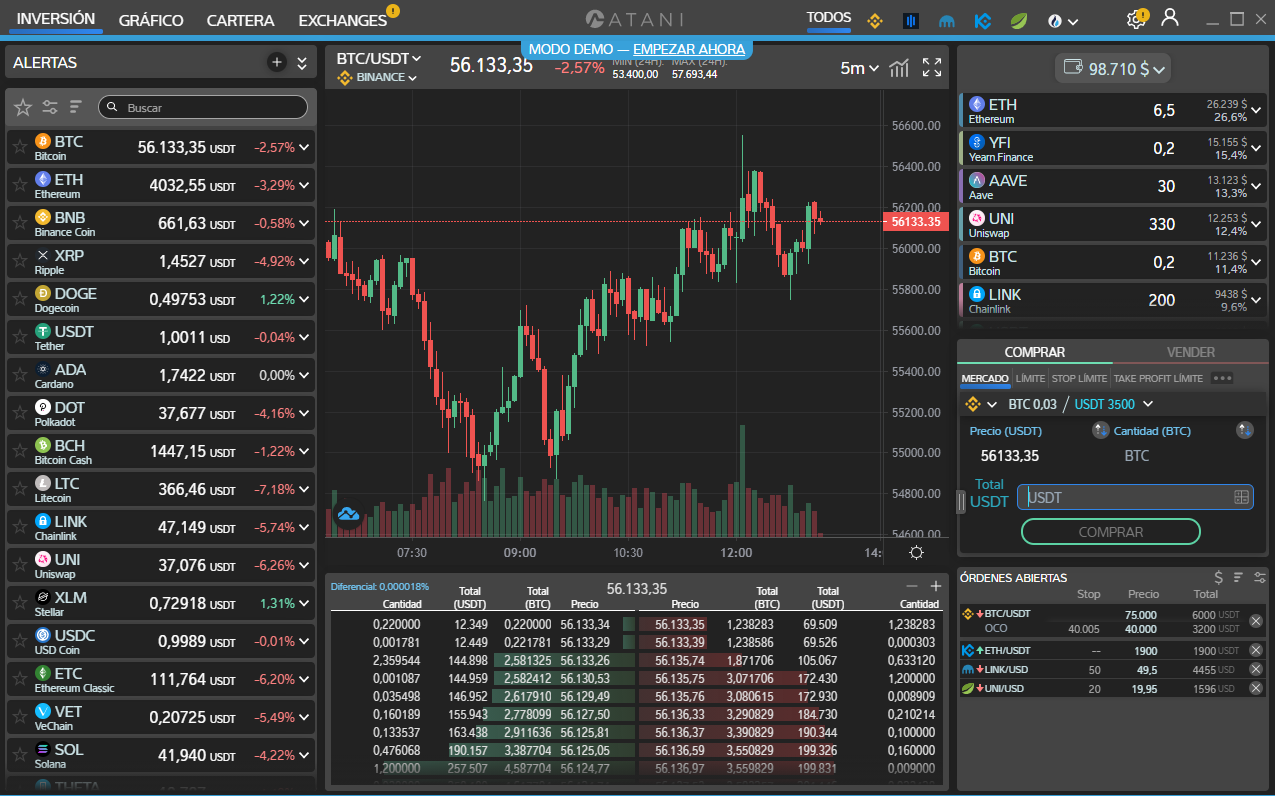Open chart indicators icon beside 5m
Screen dimensions: 1275x796
click(x=900, y=68)
